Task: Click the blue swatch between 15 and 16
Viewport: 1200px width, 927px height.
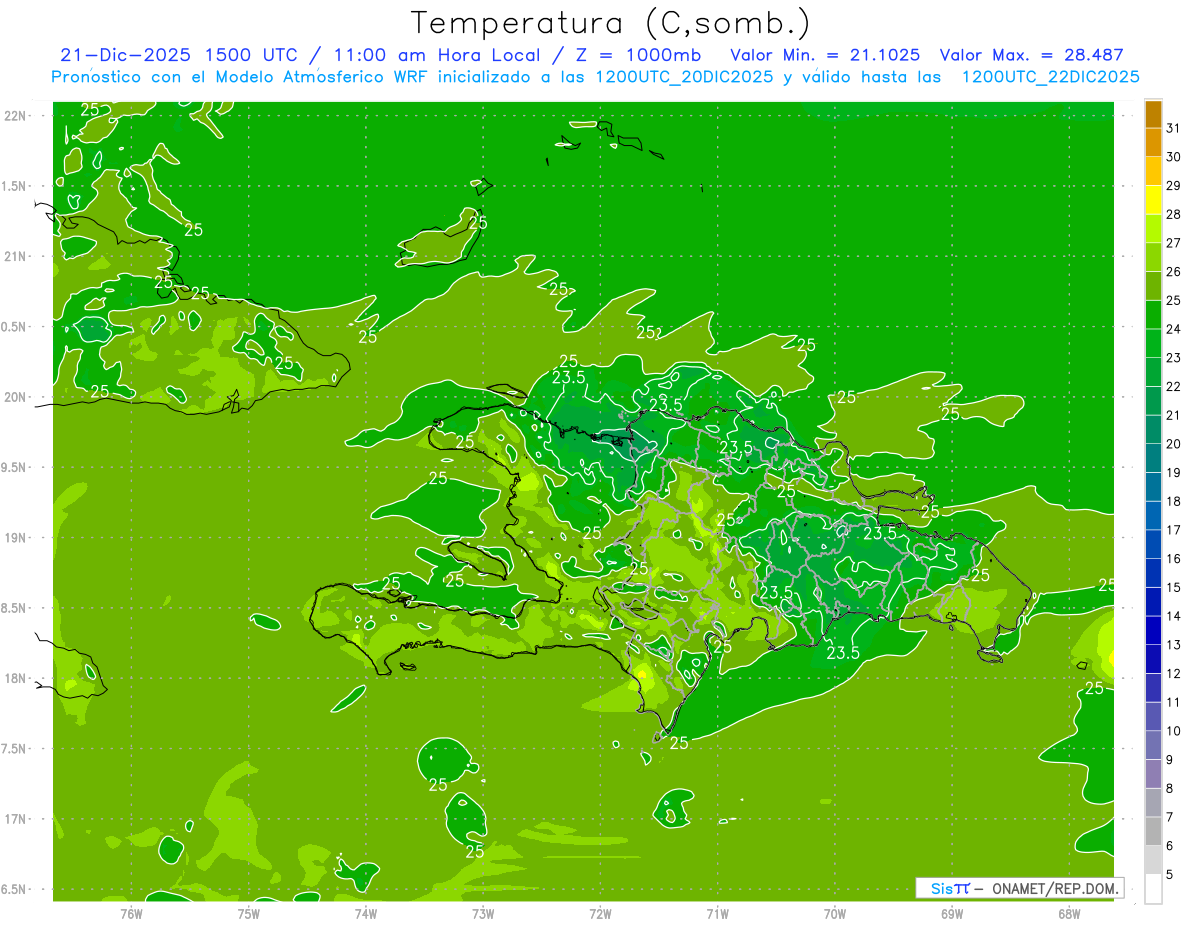Action: 1153,573
